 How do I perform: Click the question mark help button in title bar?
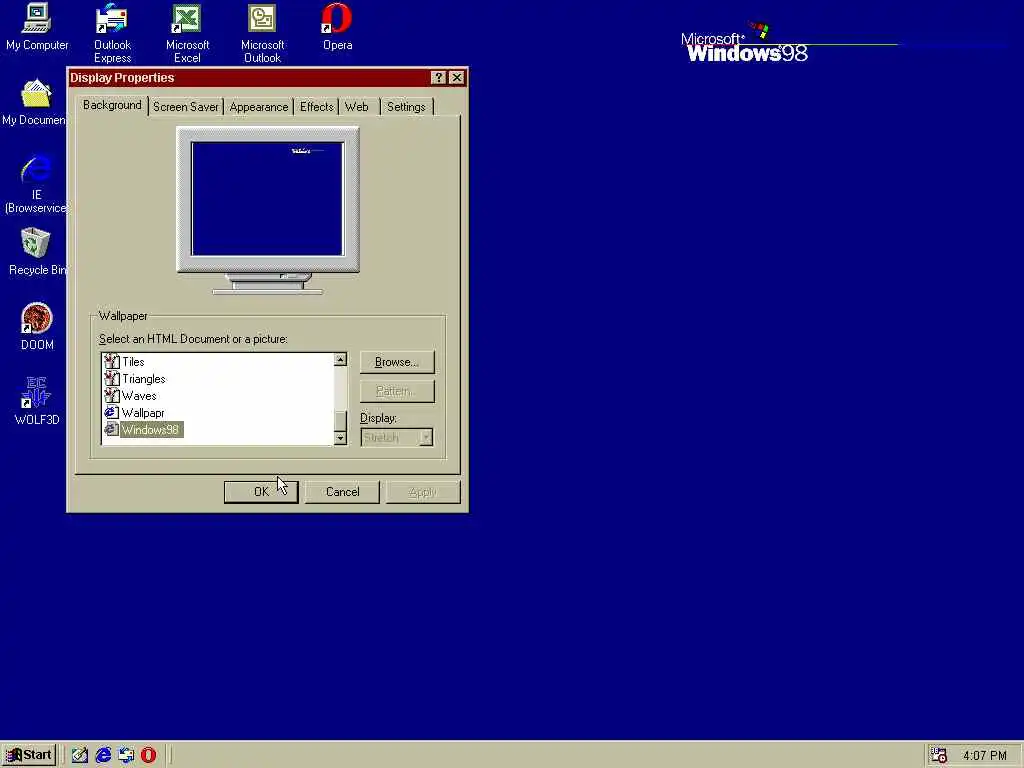(x=439, y=78)
